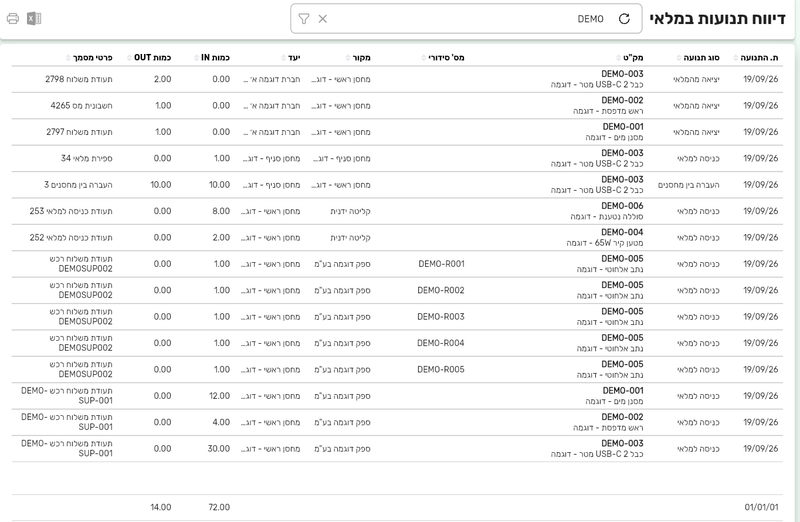
Task: Sort by כמות IN column header
Action: [x=212, y=58]
